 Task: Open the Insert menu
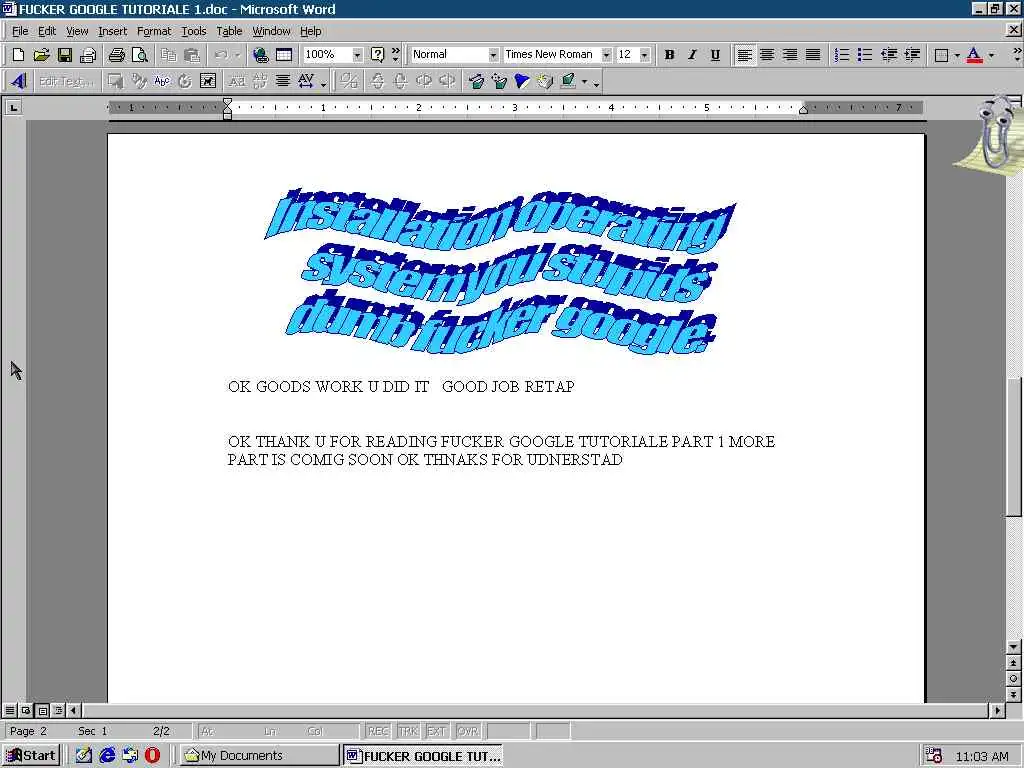pyautogui.click(x=112, y=31)
